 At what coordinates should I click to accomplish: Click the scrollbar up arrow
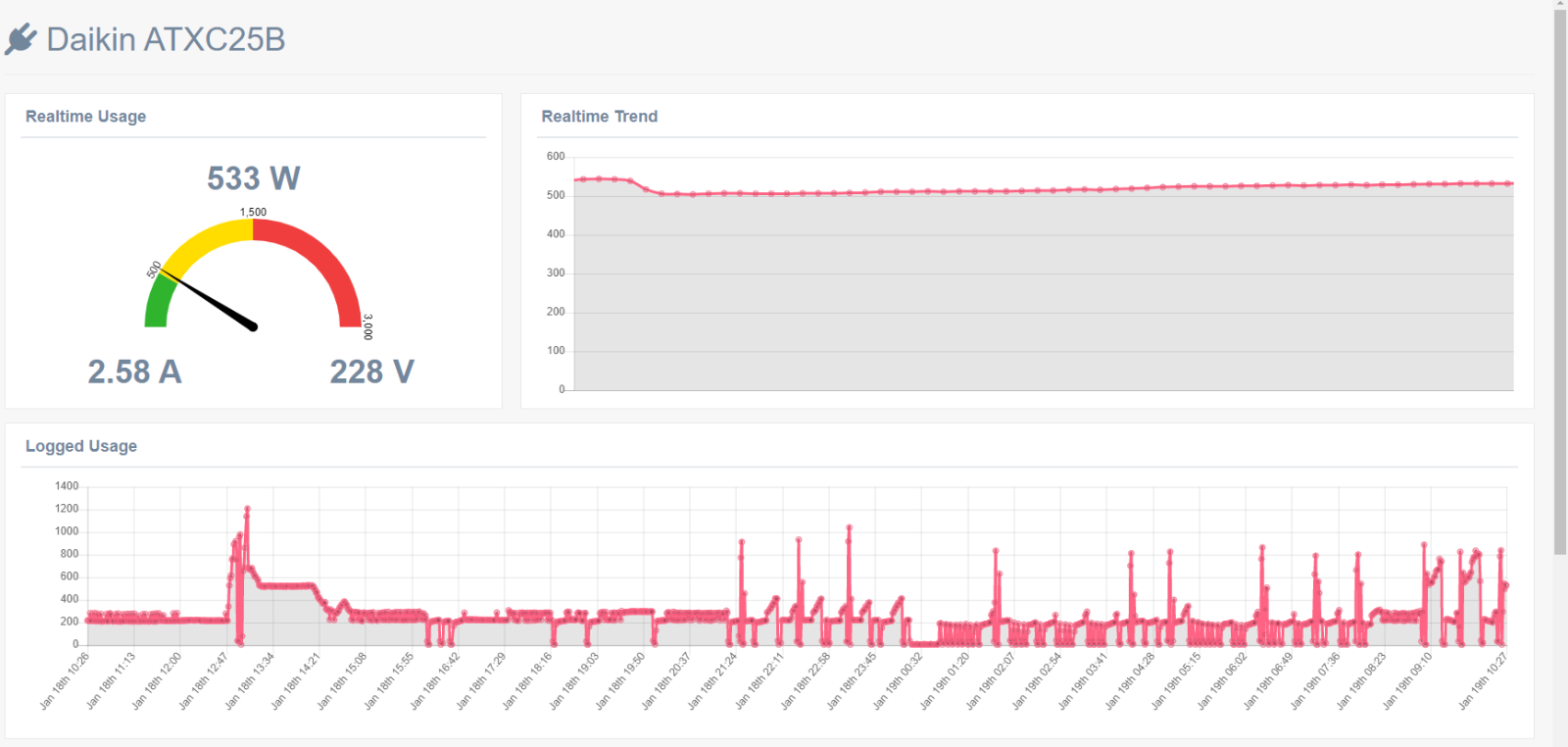click(x=1560, y=4)
